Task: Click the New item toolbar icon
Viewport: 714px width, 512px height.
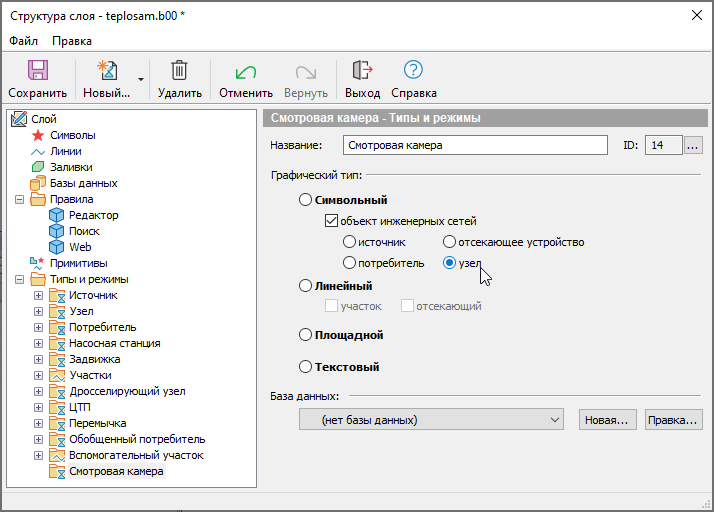Action: point(106,71)
